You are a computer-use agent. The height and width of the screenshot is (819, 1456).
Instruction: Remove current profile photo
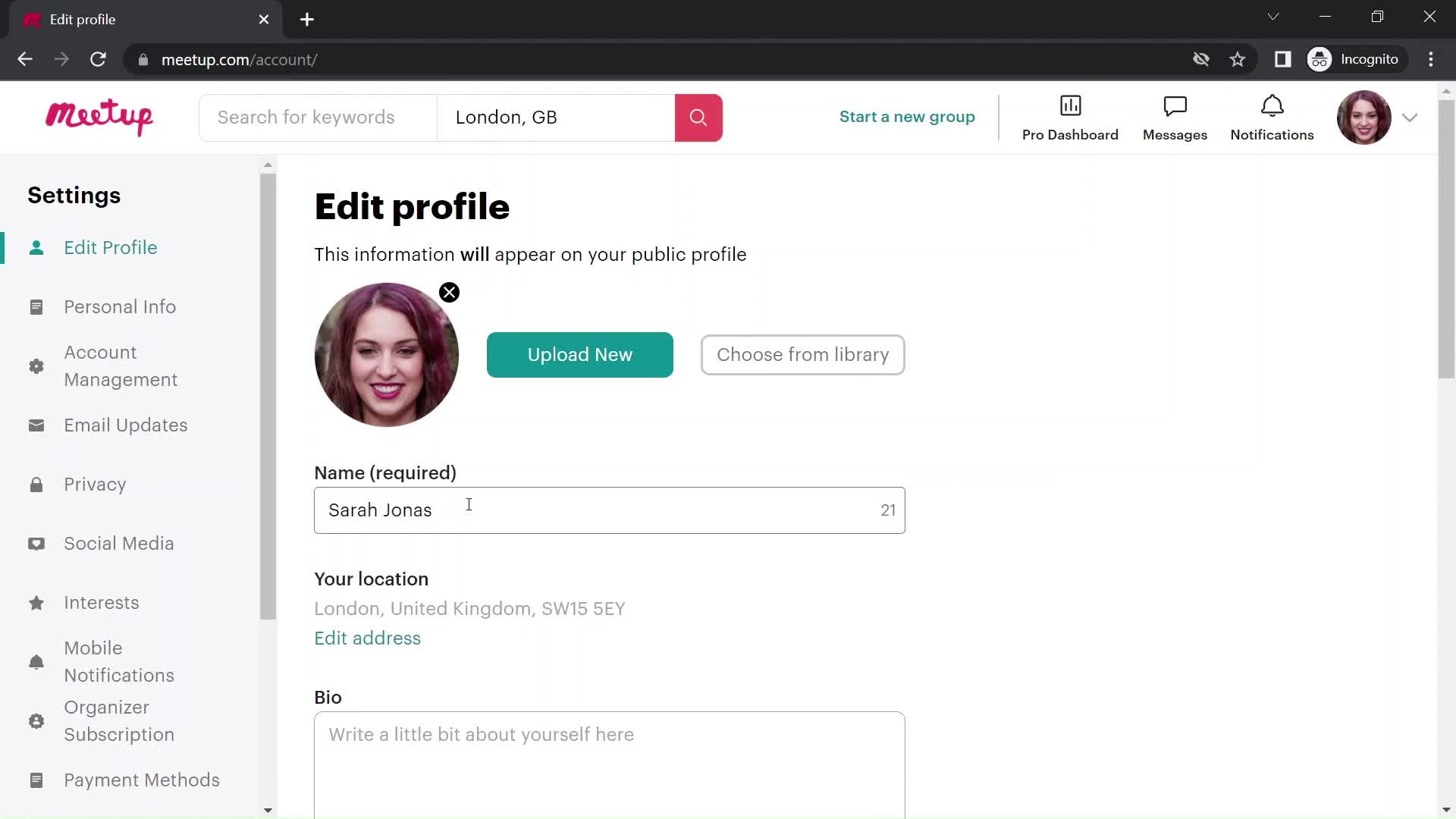point(448,292)
